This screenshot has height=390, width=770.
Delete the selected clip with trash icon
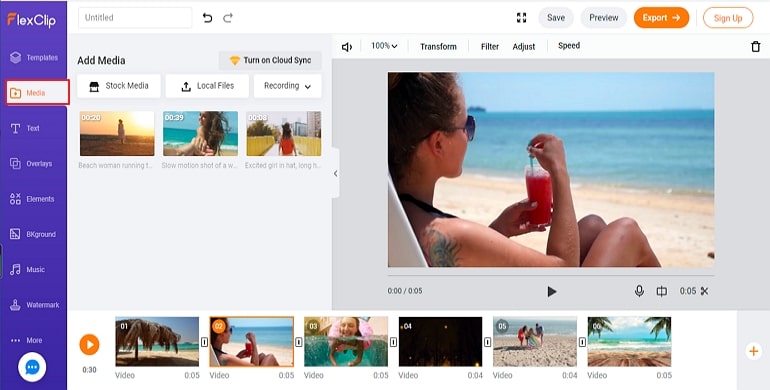pyautogui.click(x=756, y=47)
